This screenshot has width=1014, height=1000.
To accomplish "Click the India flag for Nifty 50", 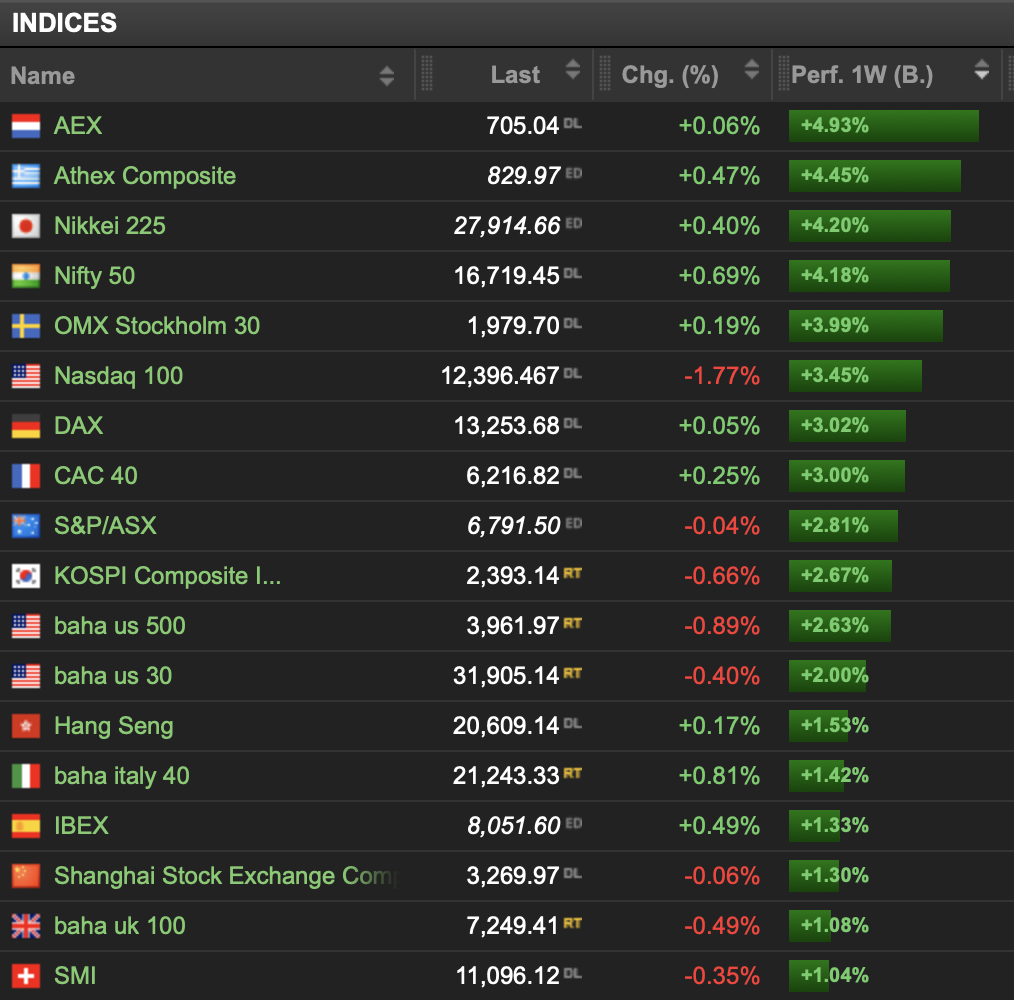I will click(x=26, y=276).
